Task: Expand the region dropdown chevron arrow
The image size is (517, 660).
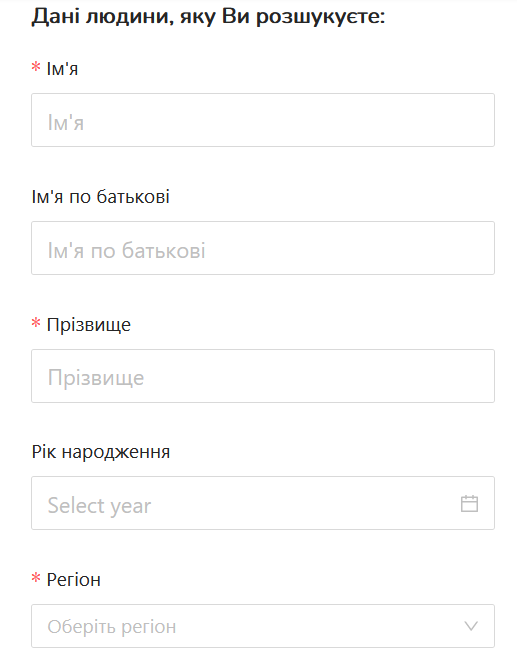Action: pyautogui.click(x=471, y=626)
